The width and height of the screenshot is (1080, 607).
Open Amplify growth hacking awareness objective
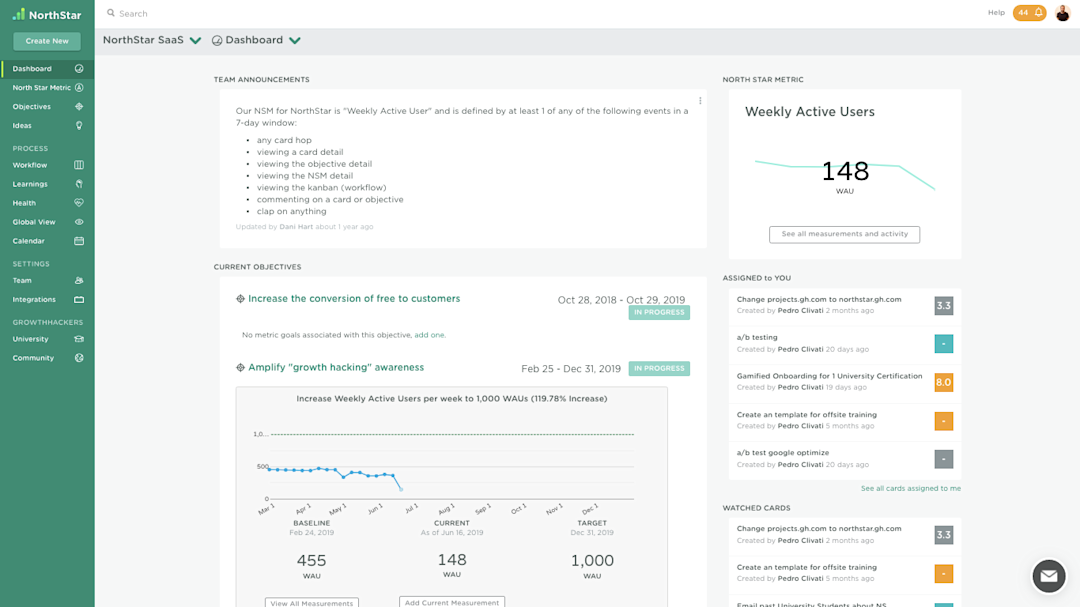tap(336, 368)
